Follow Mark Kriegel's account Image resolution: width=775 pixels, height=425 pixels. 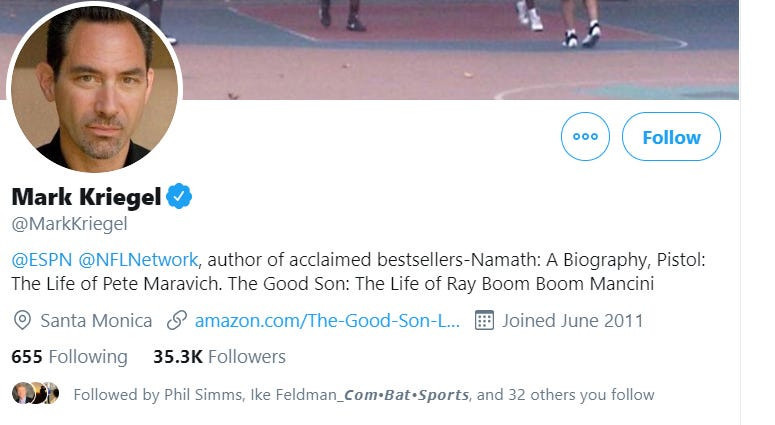671,136
